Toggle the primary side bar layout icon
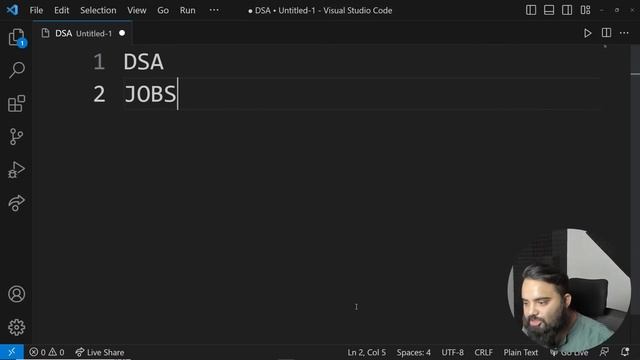Image resolution: width=640 pixels, height=360 pixels. [531, 10]
